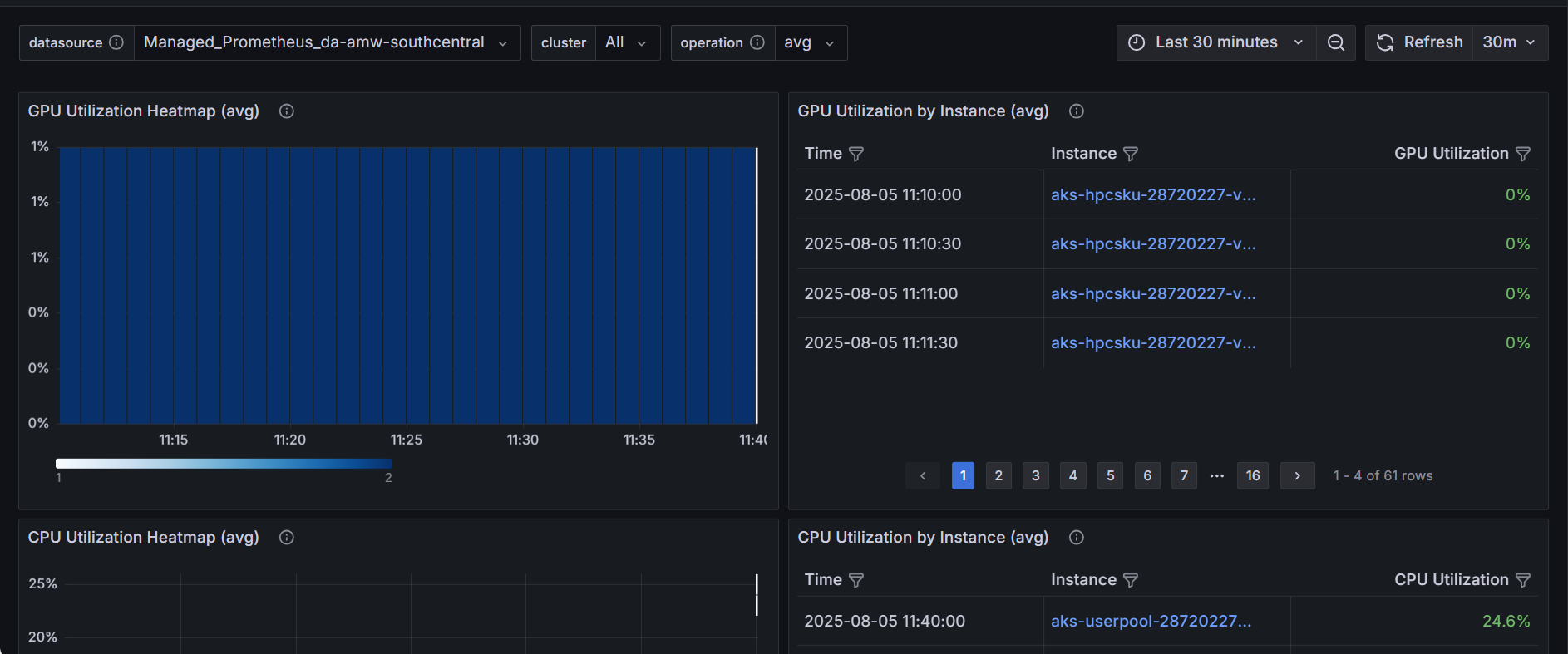Open the cluster All dropdown

coord(626,42)
